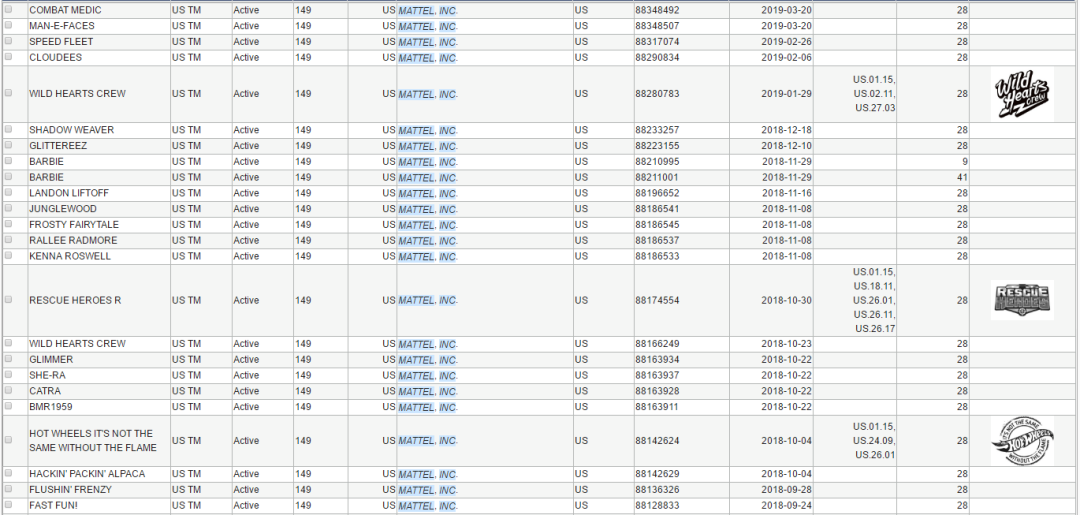This screenshot has width=1080, height=515.
Task: Tick the checkbox for RESCUE HEROES R
Action: pos(8,300)
